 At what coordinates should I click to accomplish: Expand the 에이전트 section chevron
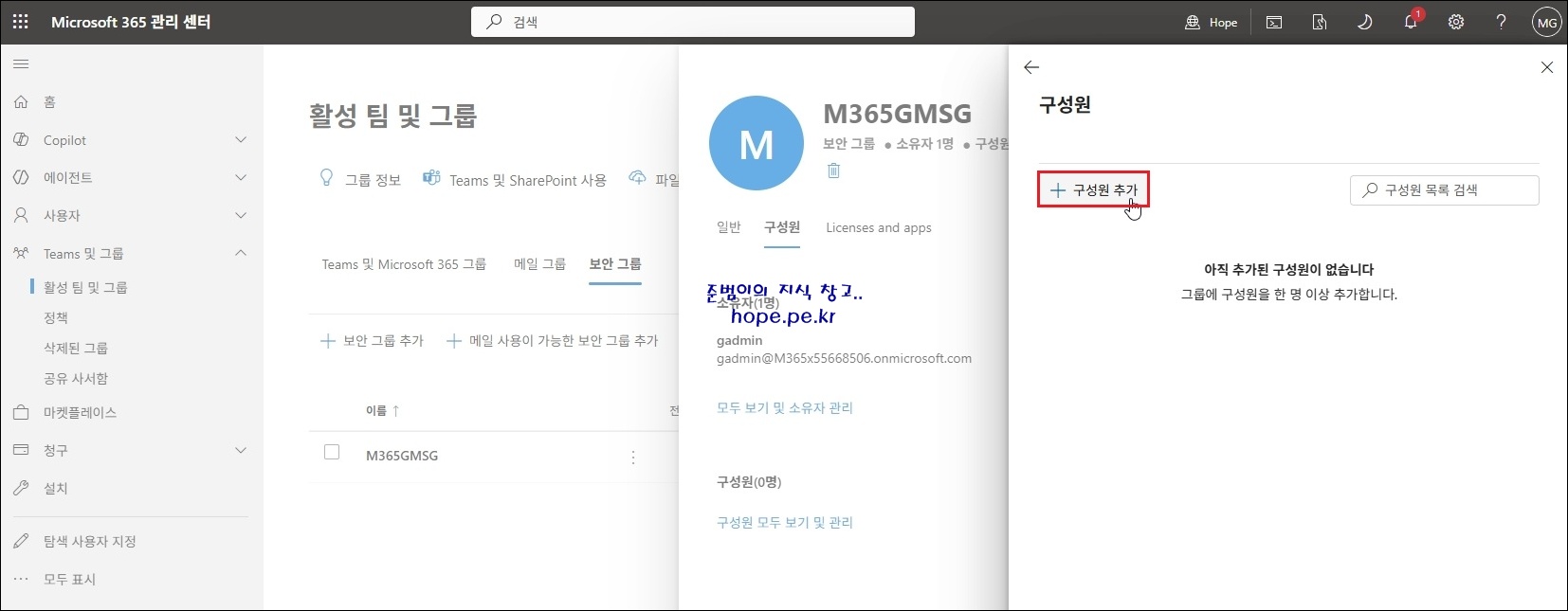pos(241,177)
